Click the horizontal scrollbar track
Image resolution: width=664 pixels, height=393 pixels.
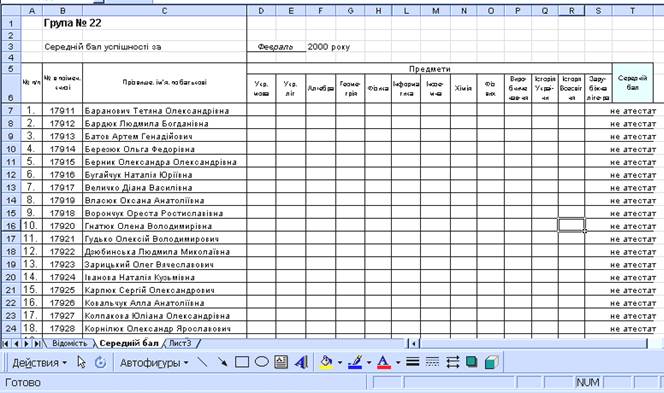point(534,343)
